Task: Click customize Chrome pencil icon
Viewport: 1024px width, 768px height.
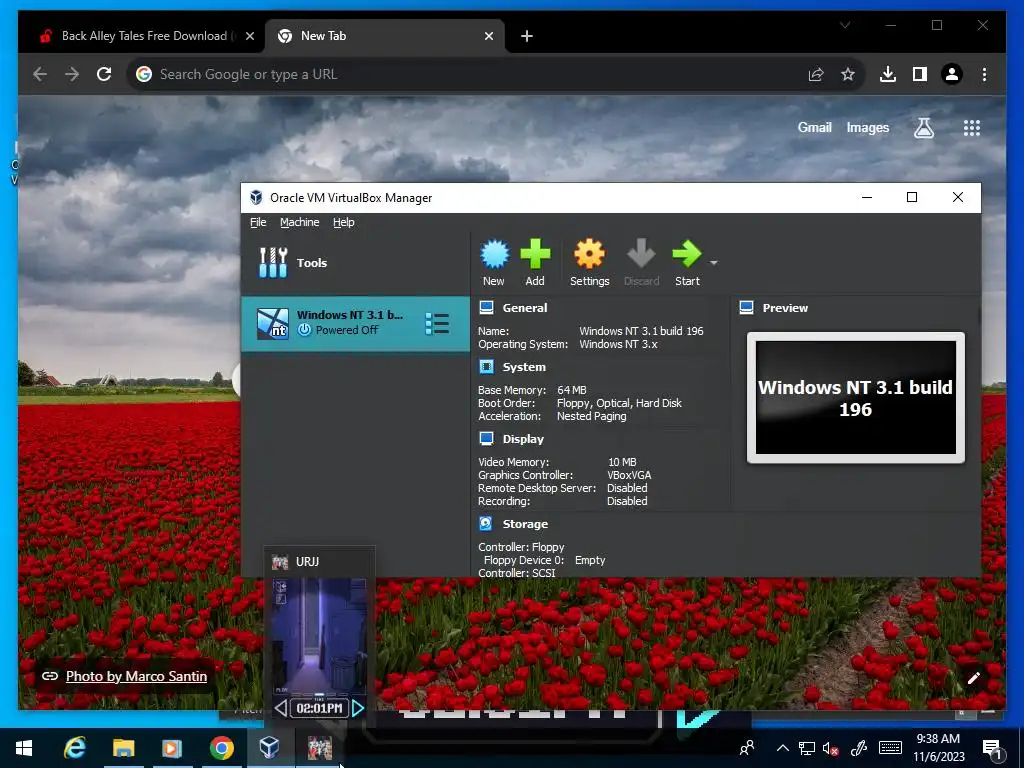Action: [973, 678]
